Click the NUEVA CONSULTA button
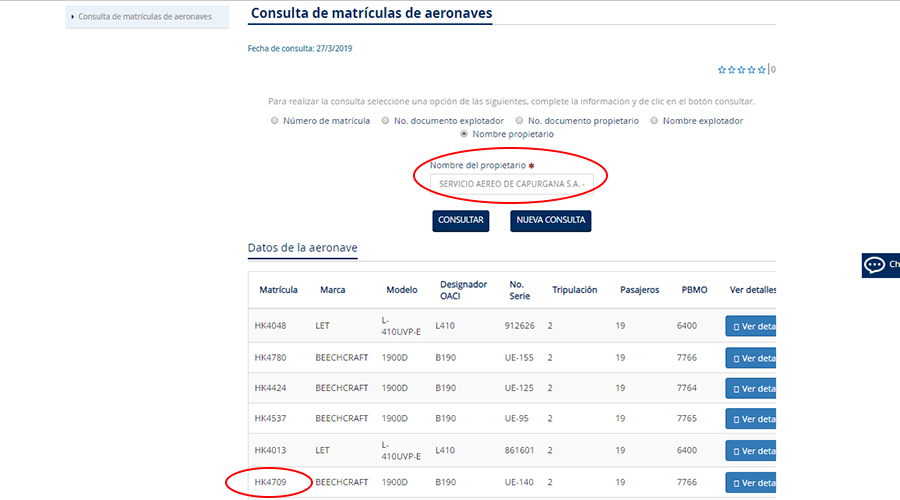 pyautogui.click(x=550, y=220)
